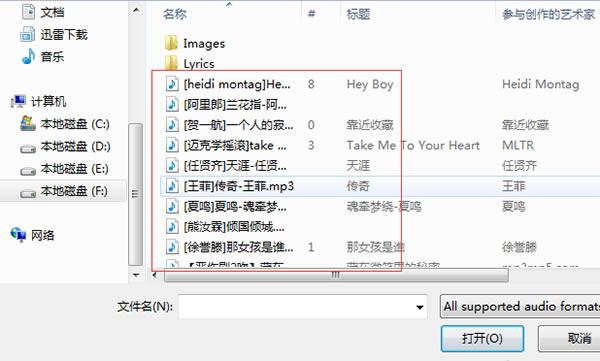Open the Lyrics folder icon
The height and width of the screenshot is (361, 600).
coord(171,63)
